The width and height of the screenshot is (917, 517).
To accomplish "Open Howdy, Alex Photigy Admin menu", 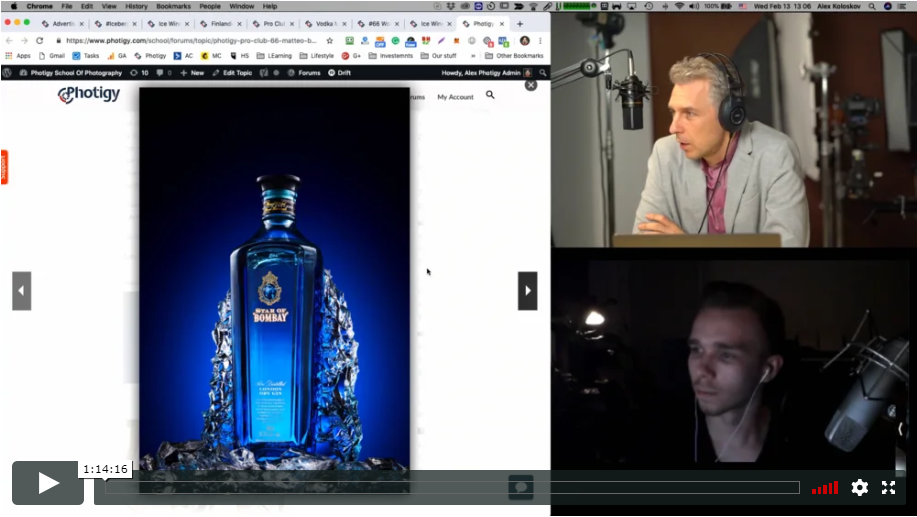I will (x=487, y=73).
